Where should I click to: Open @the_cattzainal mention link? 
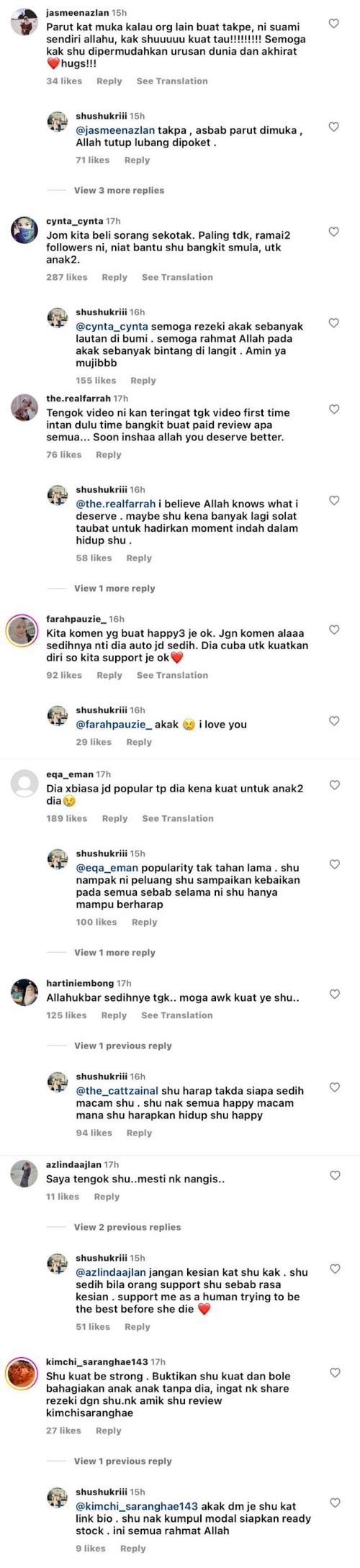tap(117, 1091)
